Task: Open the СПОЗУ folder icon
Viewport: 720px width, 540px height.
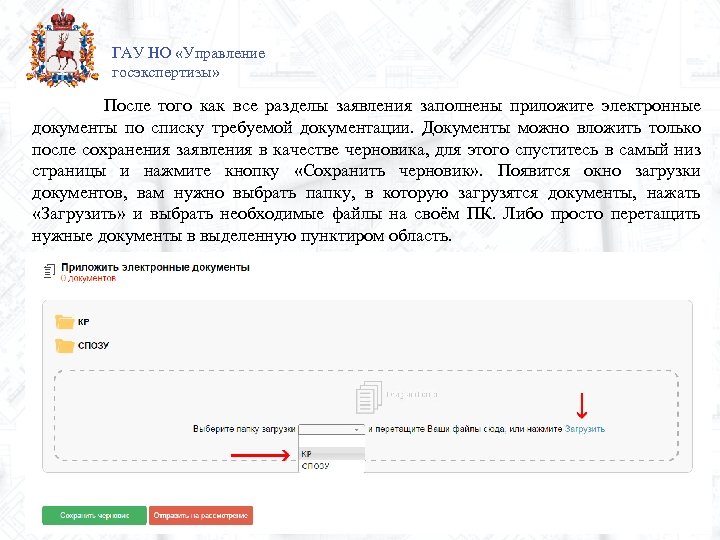Action: tap(64, 345)
